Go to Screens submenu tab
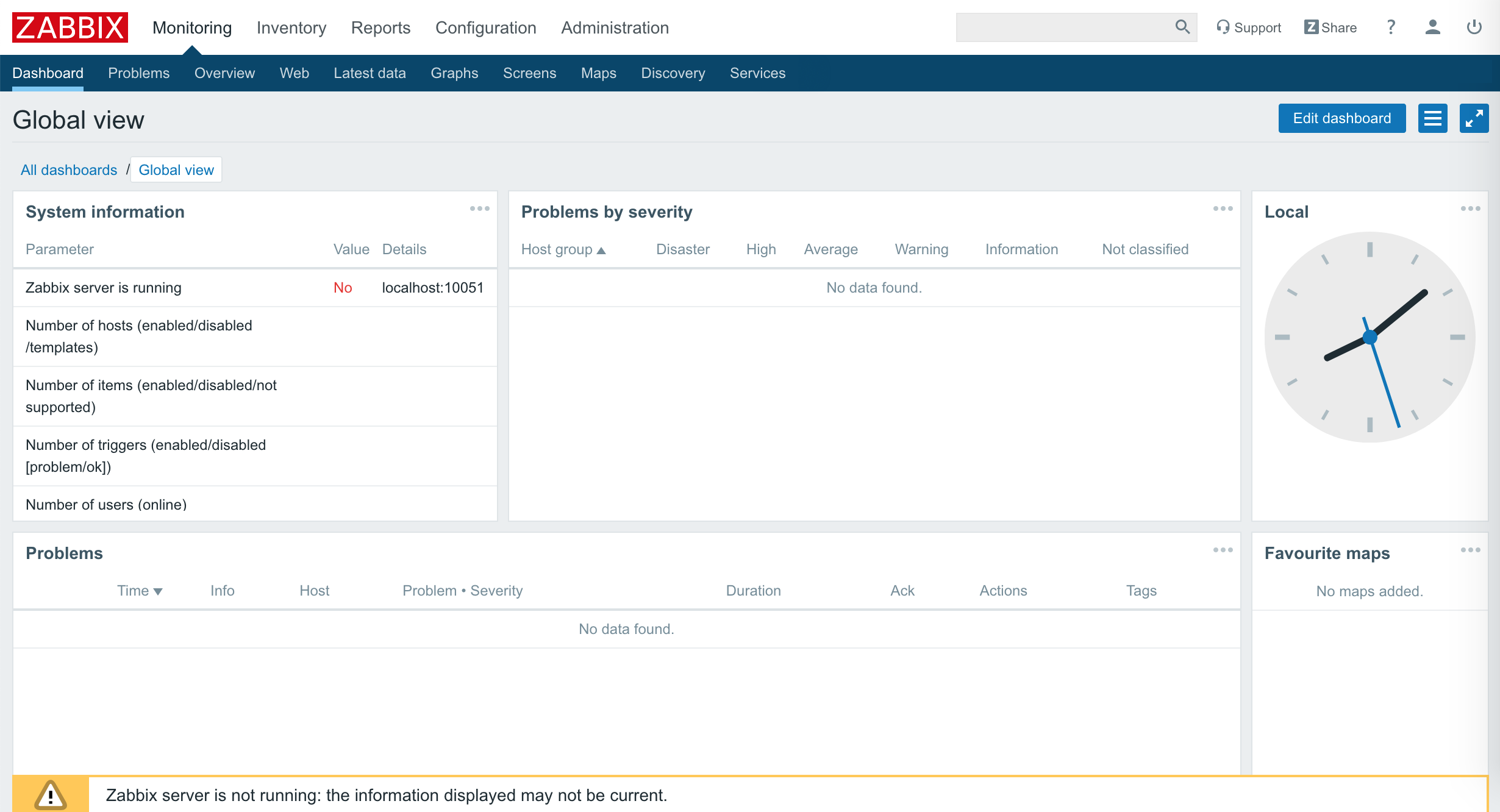The width and height of the screenshot is (1500, 812). (530, 73)
